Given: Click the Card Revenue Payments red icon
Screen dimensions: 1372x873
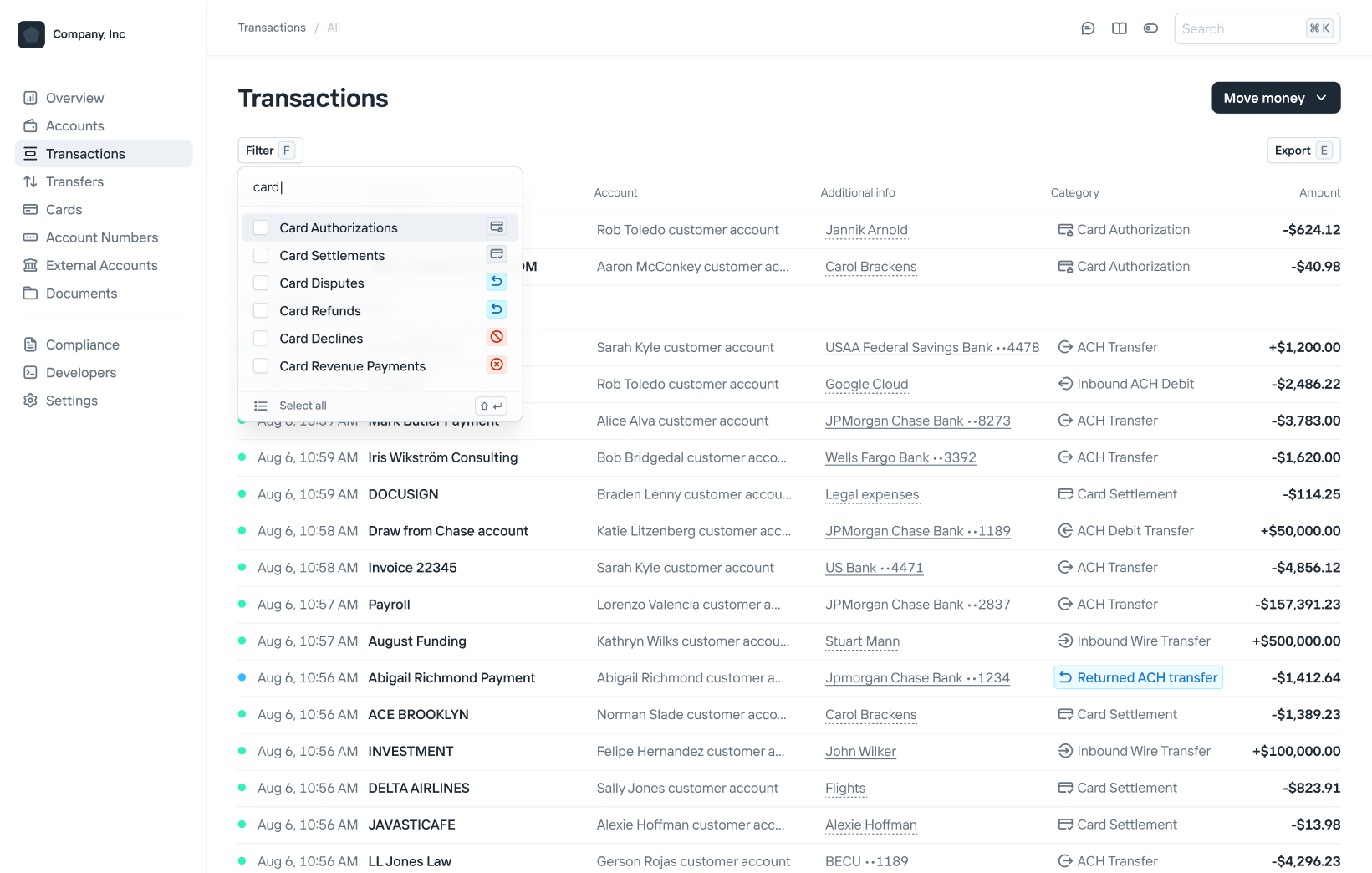Looking at the screenshot, I should pos(497,365).
